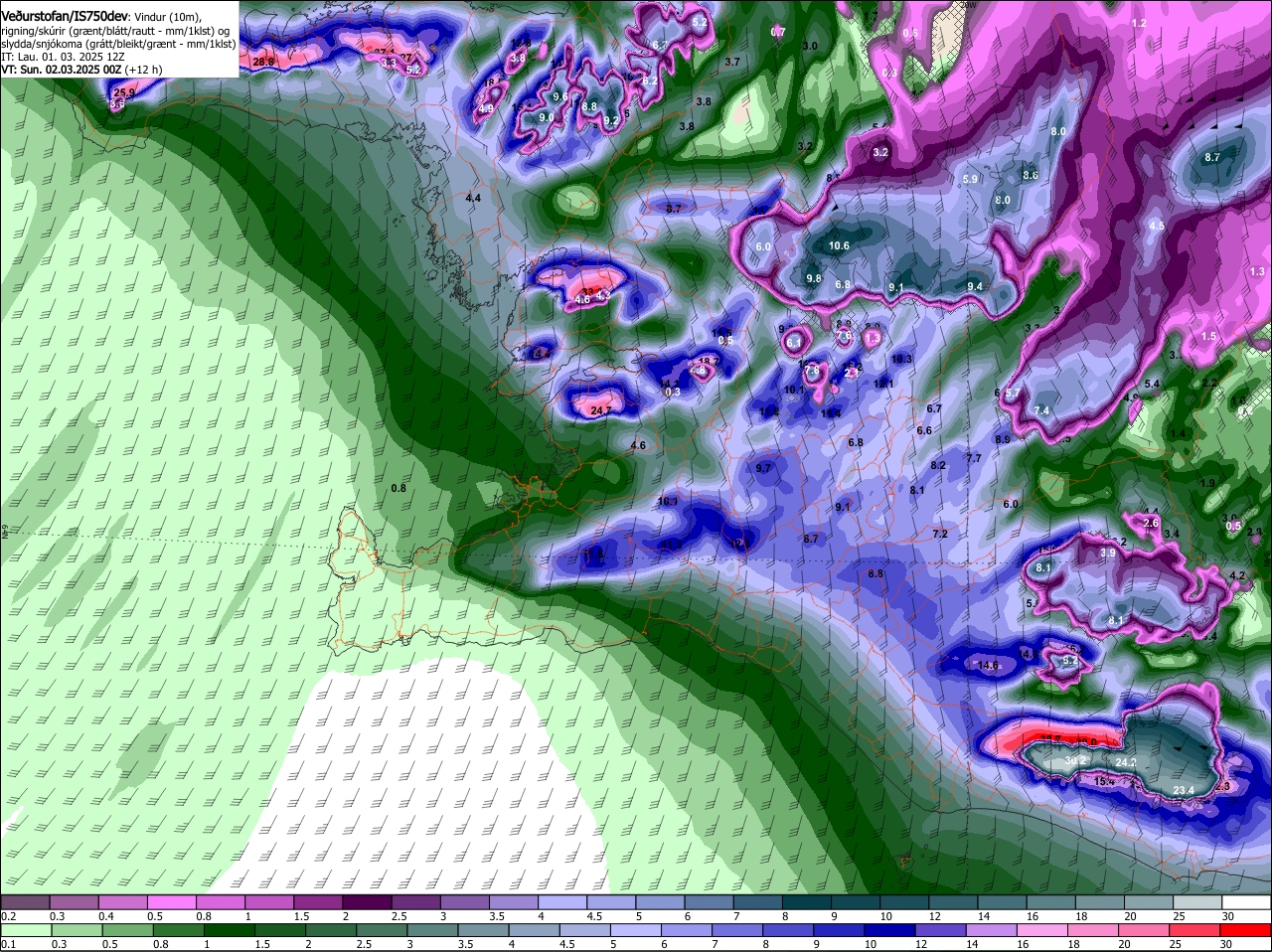Click the 4.4 value on the map
This screenshot has width=1272, height=952.
pos(473,198)
